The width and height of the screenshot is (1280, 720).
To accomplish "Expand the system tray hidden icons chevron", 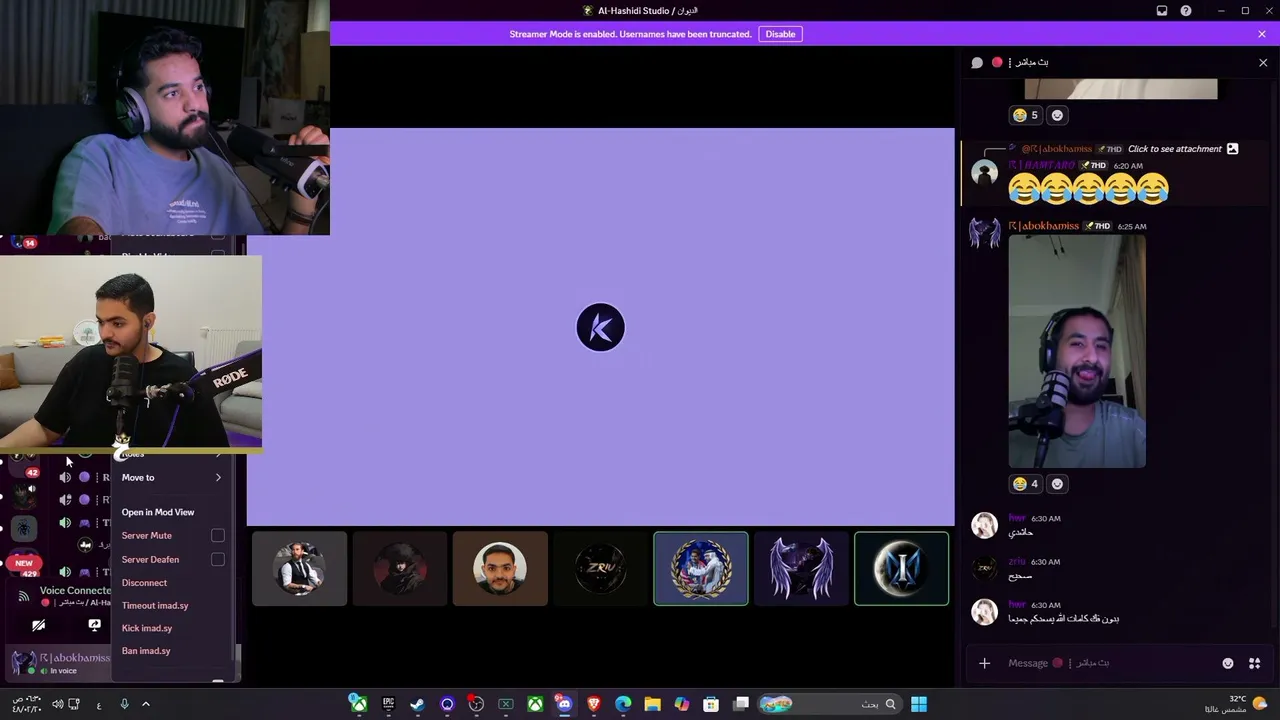I will (145, 704).
